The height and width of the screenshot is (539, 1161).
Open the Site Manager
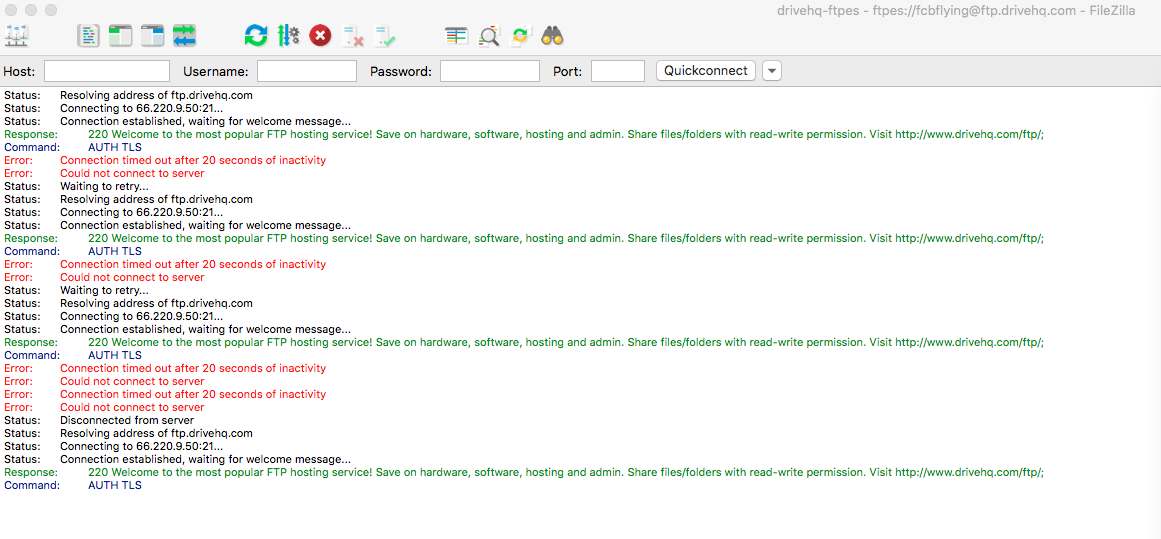(16, 35)
